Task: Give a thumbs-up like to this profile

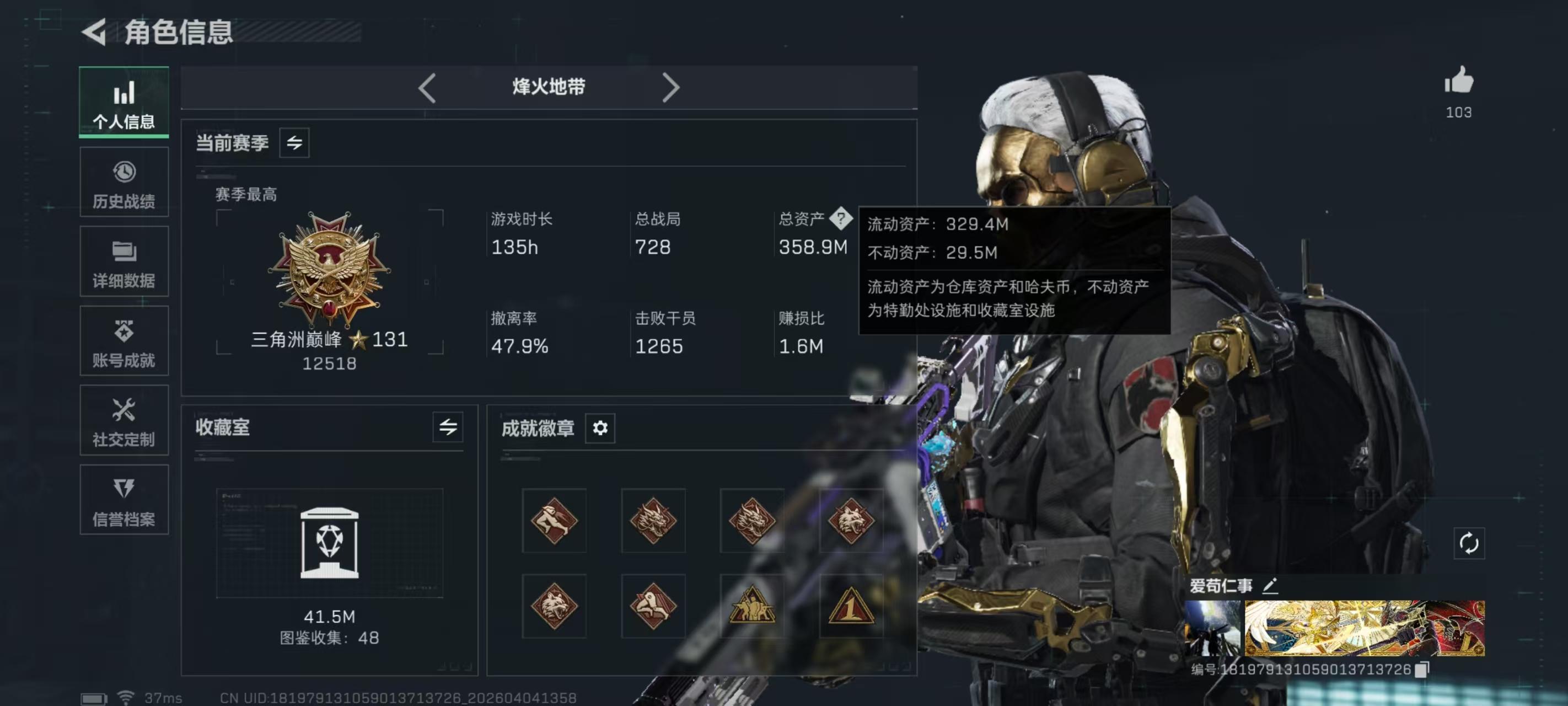Action: [x=1458, y=80]
